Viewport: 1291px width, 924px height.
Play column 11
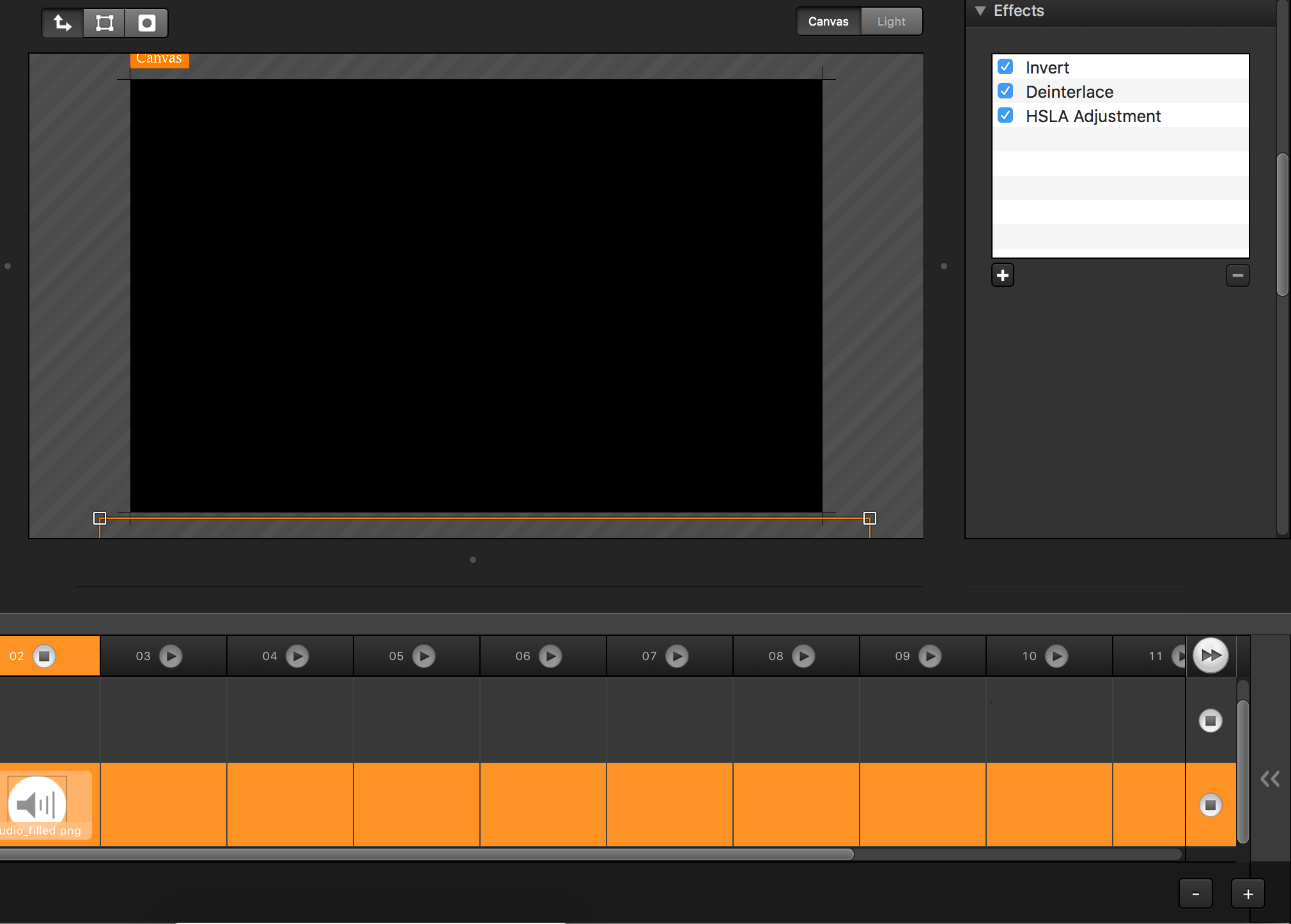click(x=1179, y=656)
